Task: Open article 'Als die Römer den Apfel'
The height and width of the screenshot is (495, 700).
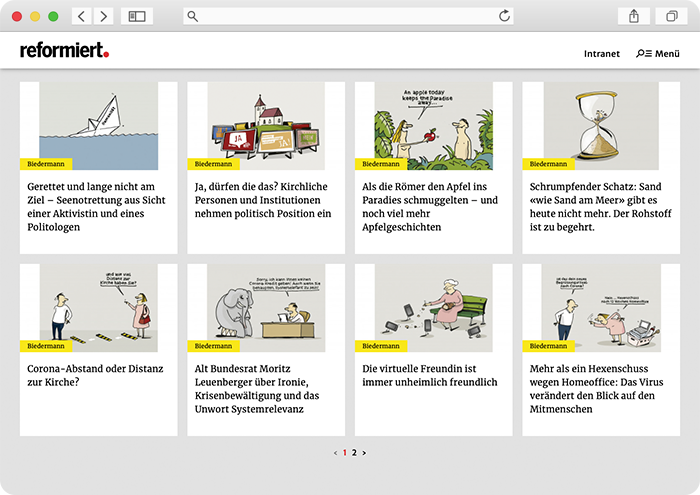Action: click(x=430, y=207)
